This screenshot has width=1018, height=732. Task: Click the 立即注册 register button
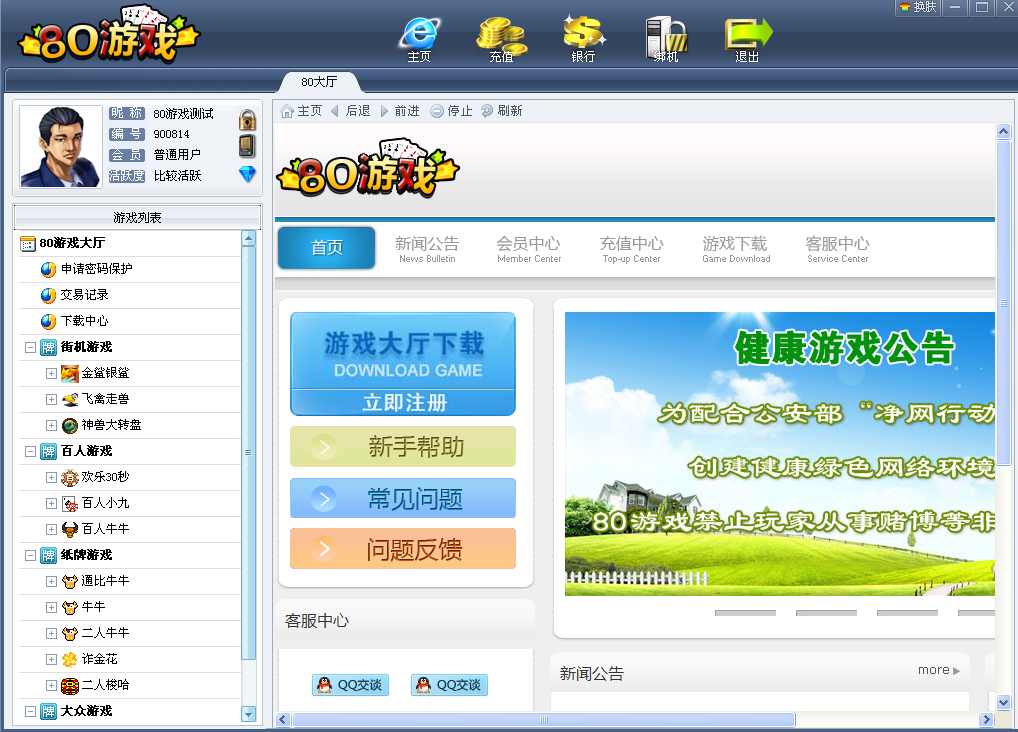(403, 403)
